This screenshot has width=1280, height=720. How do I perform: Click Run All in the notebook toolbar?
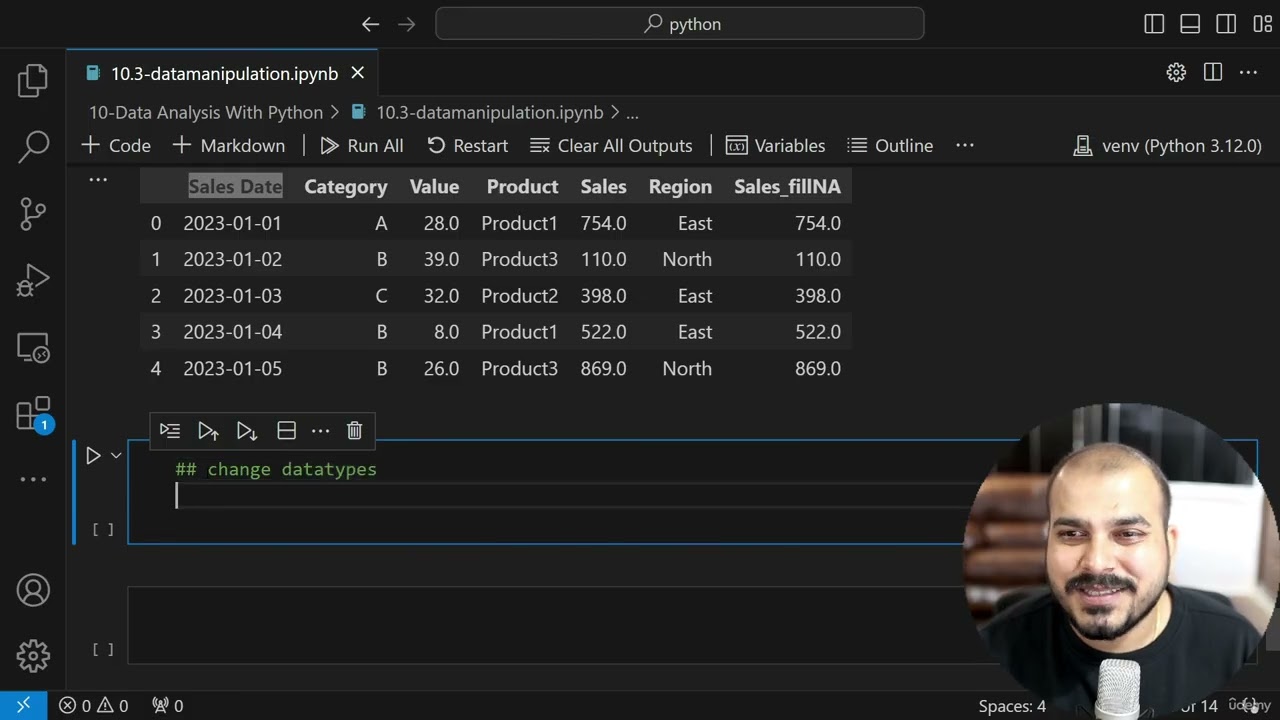tap(362, 145)
